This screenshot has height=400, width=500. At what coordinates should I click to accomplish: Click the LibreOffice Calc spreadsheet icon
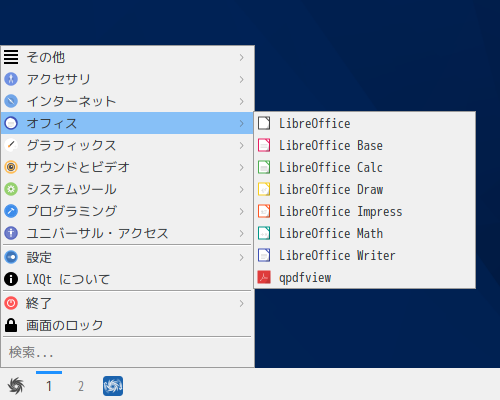[x=264, y=167]
